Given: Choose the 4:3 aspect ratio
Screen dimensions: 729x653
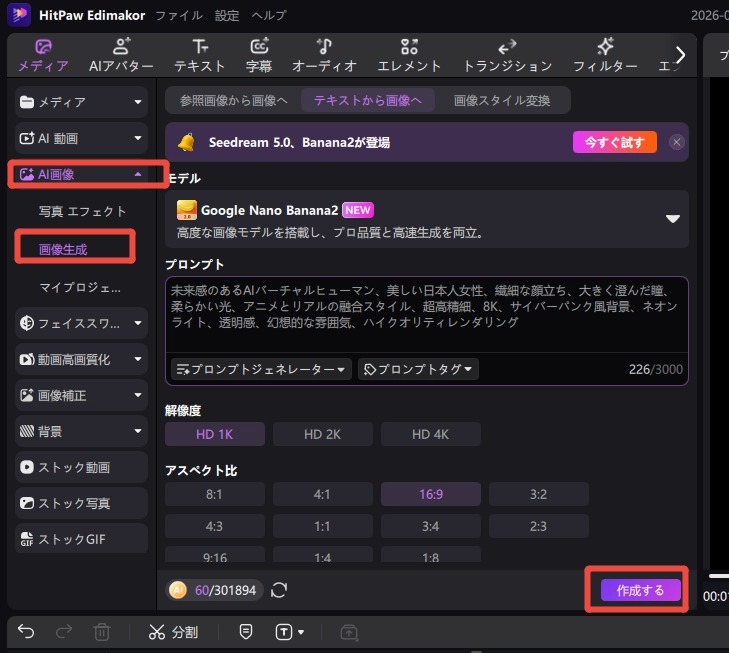Looking at the screenshot, I should pos(215,526).
